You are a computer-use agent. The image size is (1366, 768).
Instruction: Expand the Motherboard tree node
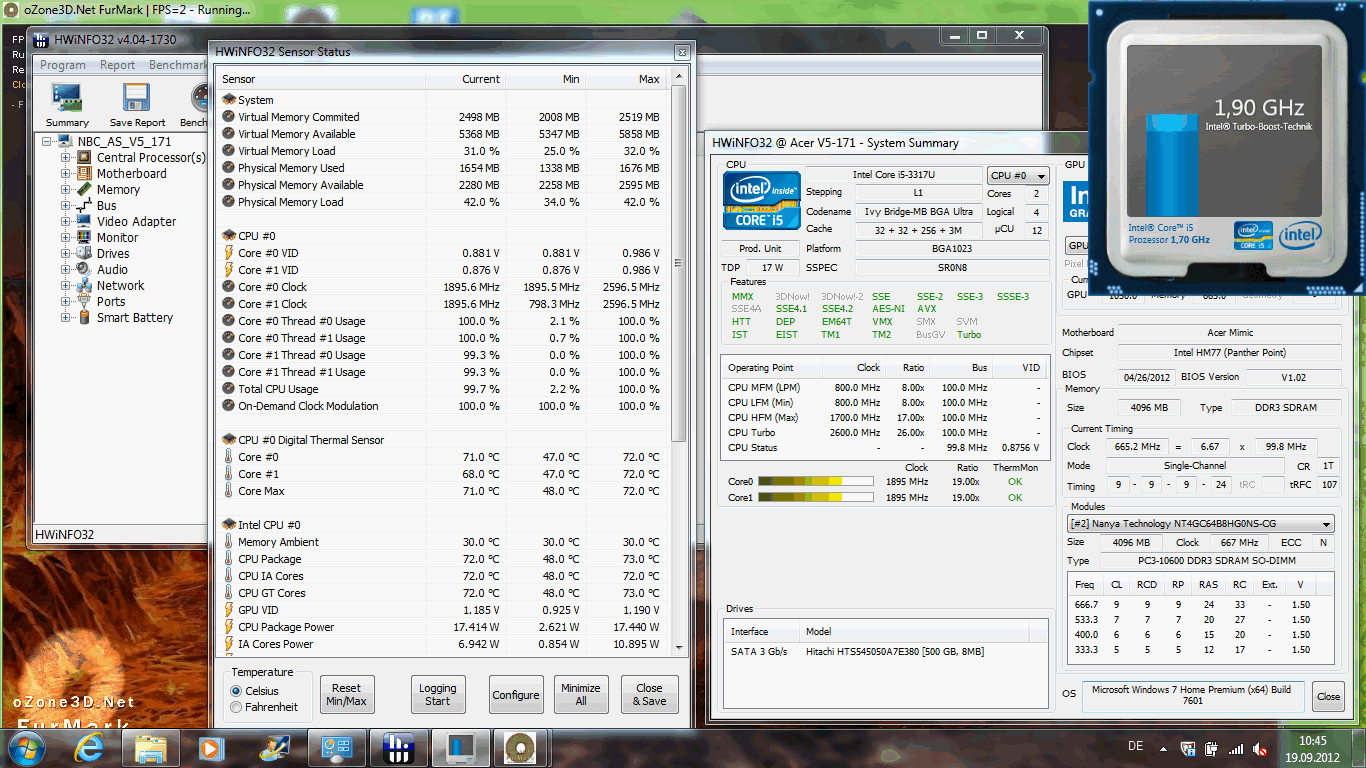tap(66, 174)
